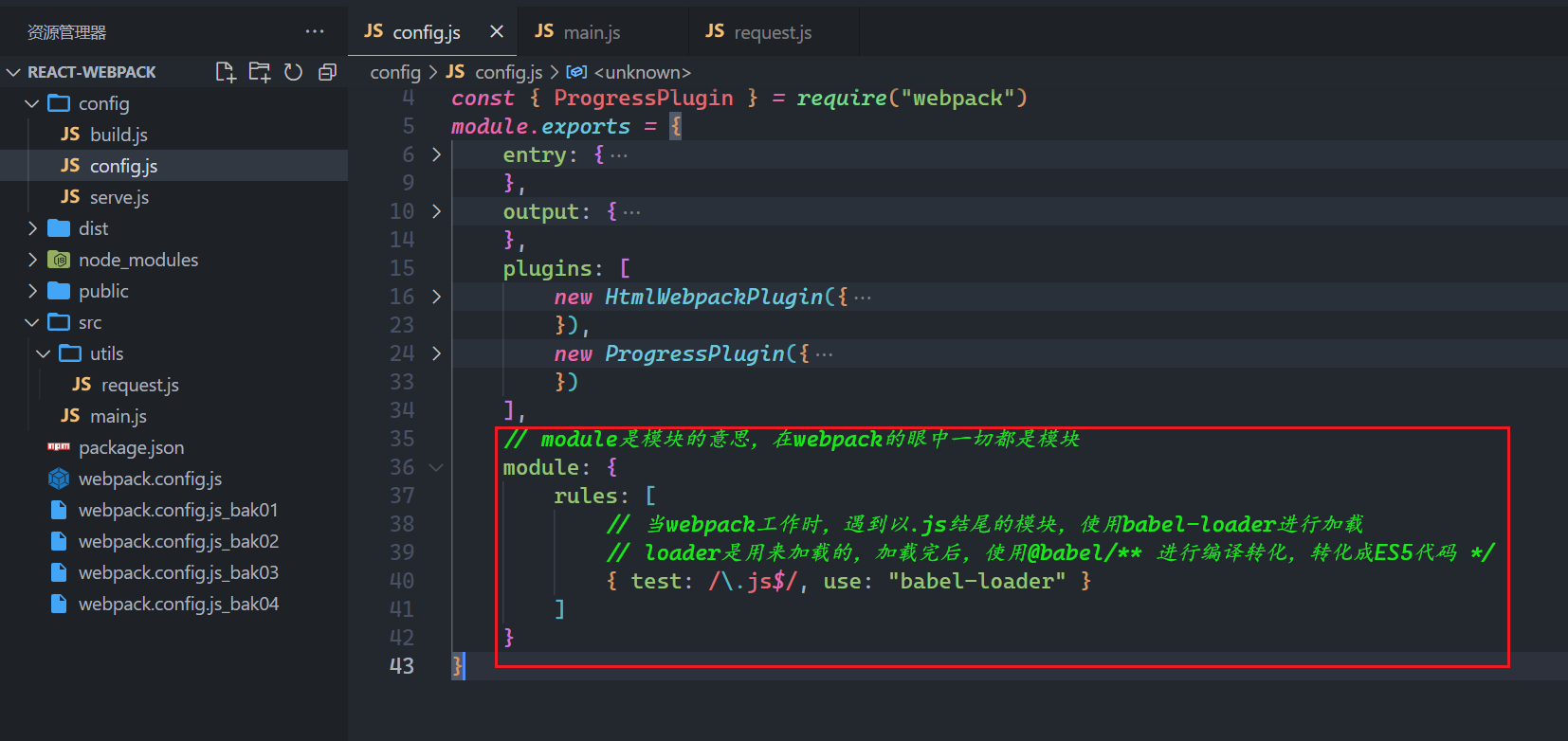Viewport: 1568px width, 741px height.
Task: Click the JS icon on request.js tab
Action: [715, 31]
